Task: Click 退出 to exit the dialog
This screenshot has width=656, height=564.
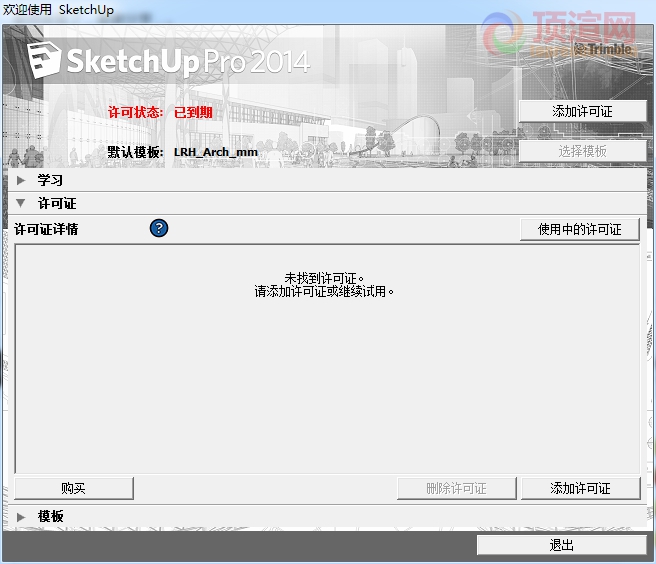Action: pos(561,545)
